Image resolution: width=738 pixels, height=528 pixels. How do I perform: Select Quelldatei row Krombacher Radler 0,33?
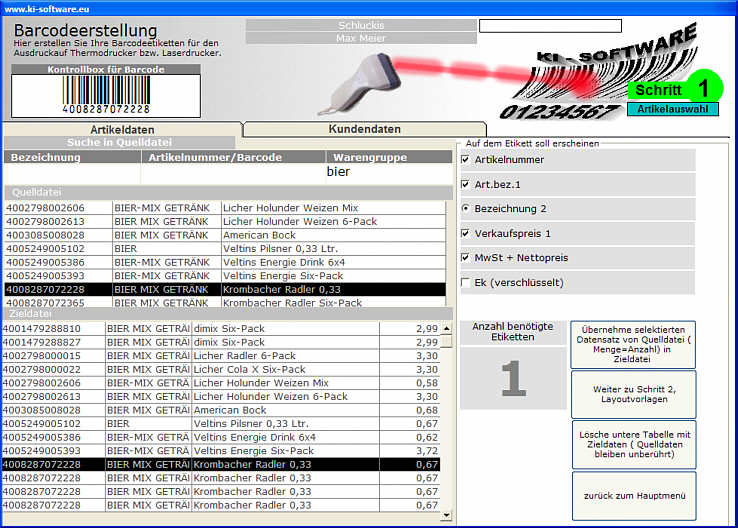point(225,289)
